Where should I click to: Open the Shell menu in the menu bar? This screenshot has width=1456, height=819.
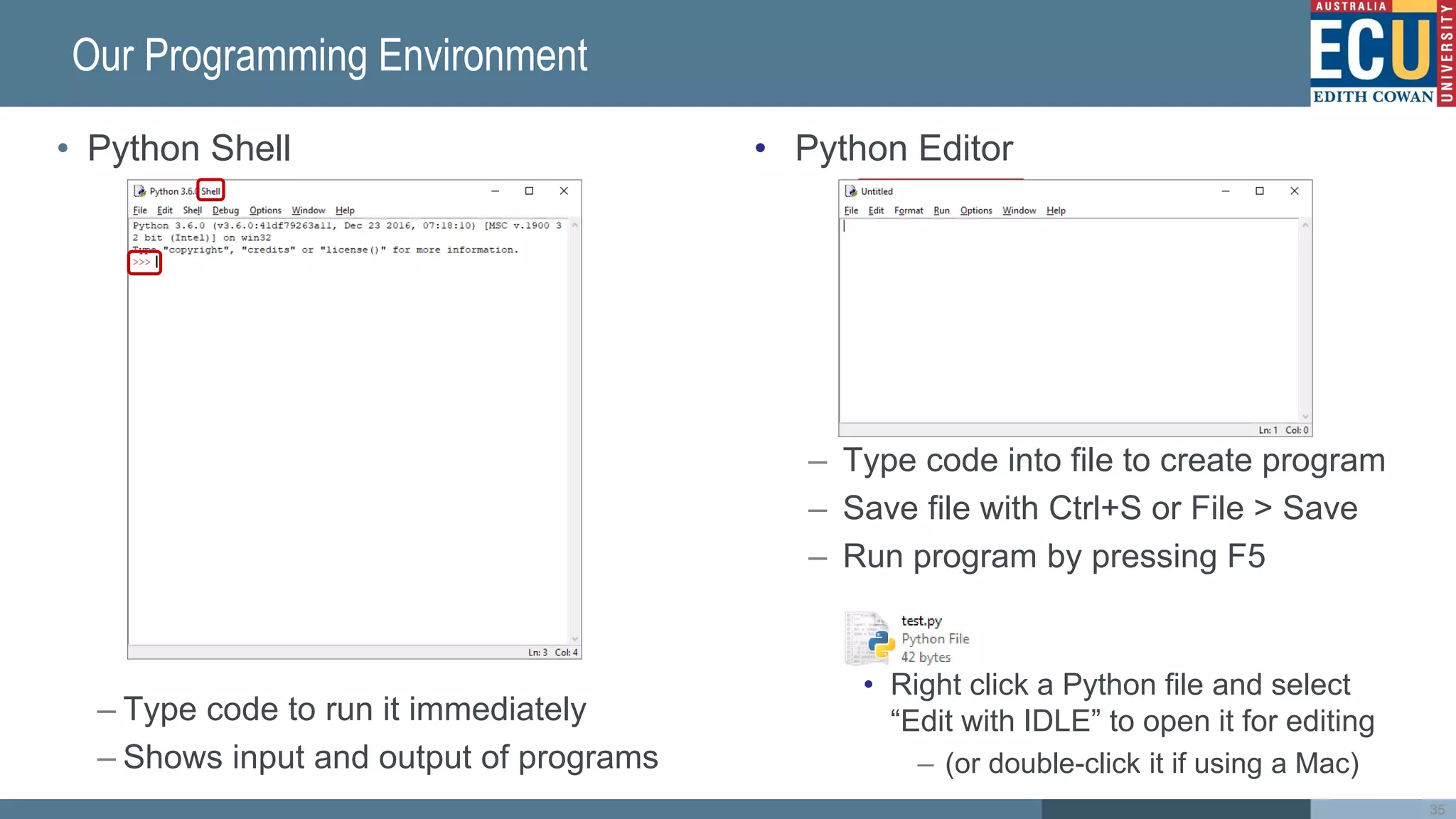click(192, 210)
